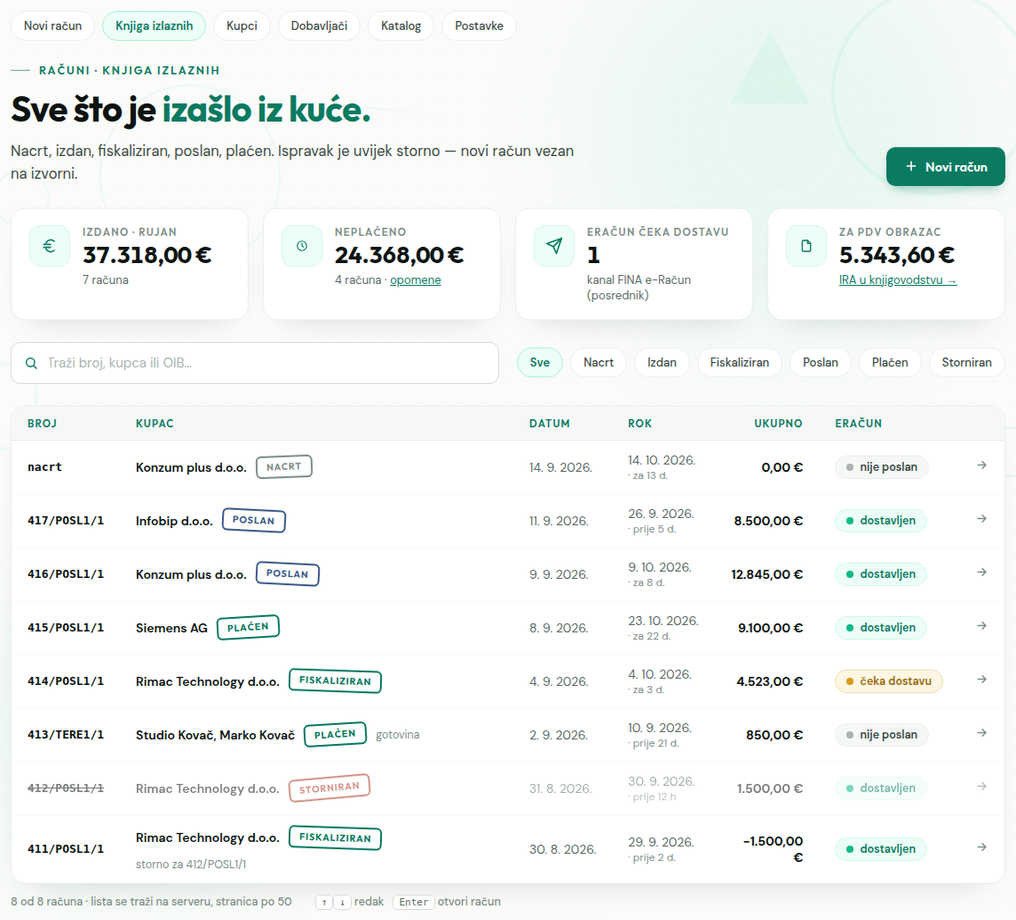The width and height of the screenshot is (1016, 920).
Task: Filter list by Izdan status
Action: (x=662, y=363)
